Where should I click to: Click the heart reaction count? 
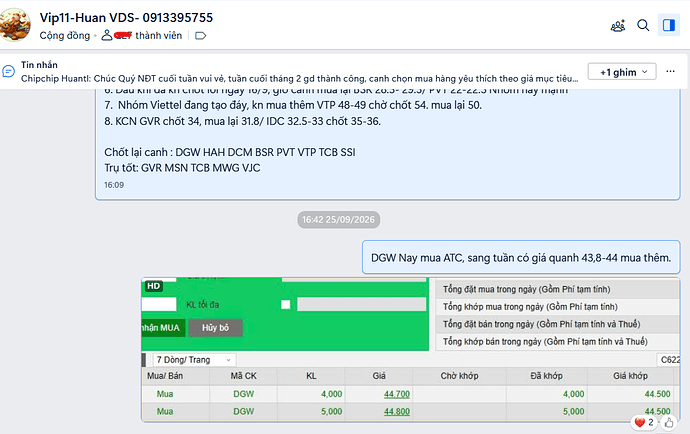(644, 423)
